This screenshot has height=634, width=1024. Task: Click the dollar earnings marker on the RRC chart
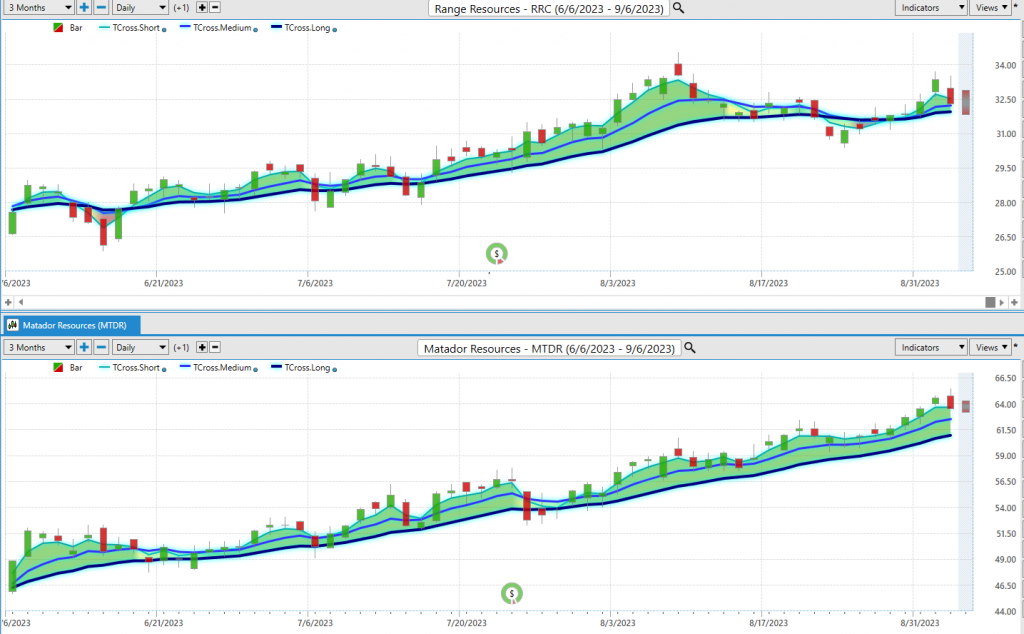(x=496, y=253)
